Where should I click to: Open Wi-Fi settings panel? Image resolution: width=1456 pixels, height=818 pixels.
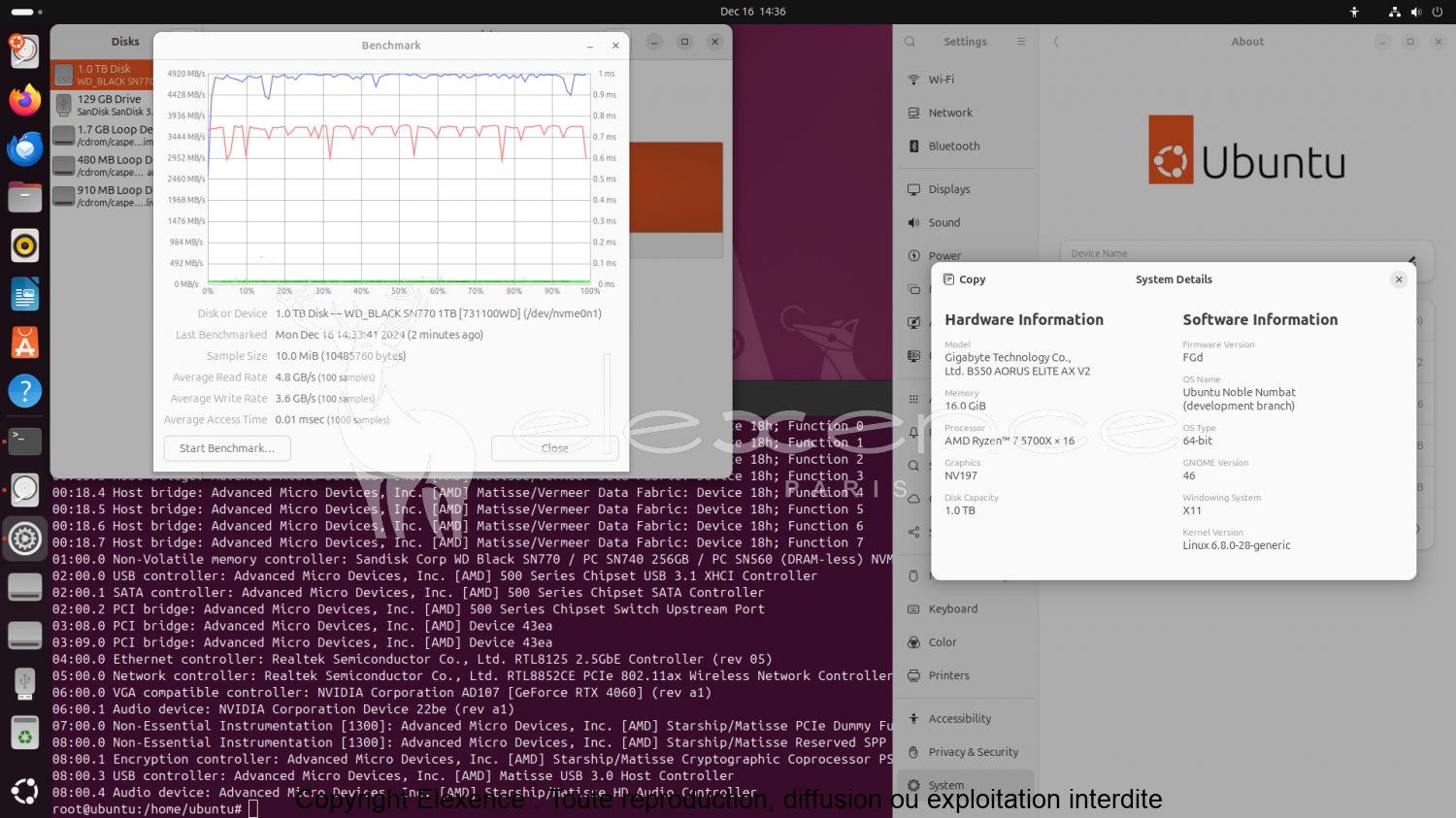(x=965, y=80)
